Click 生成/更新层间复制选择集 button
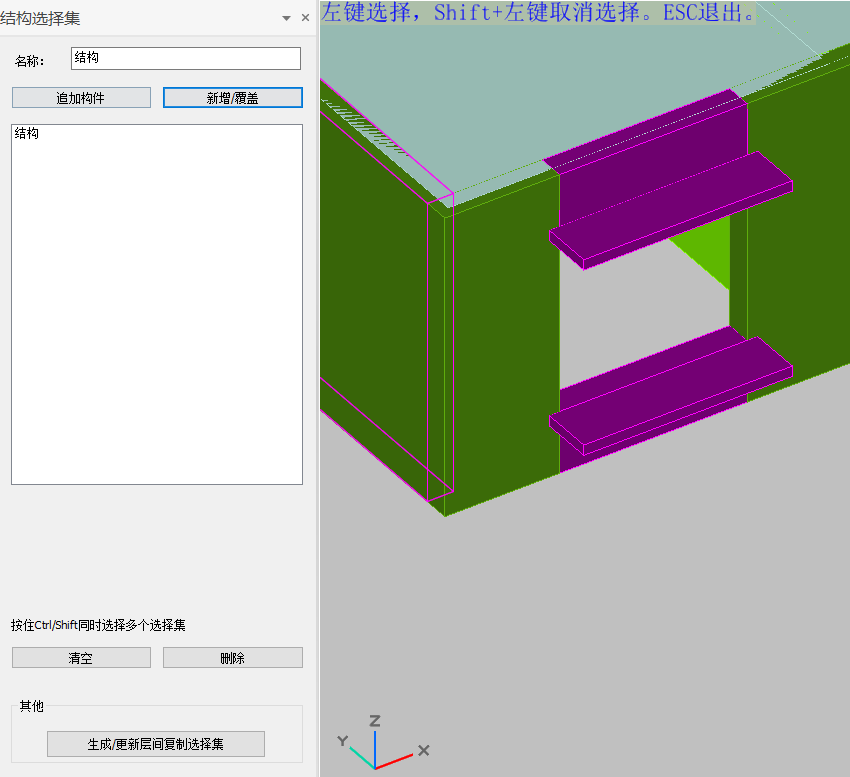The width and height of the screenshot is (850, 777). point(156,745)
